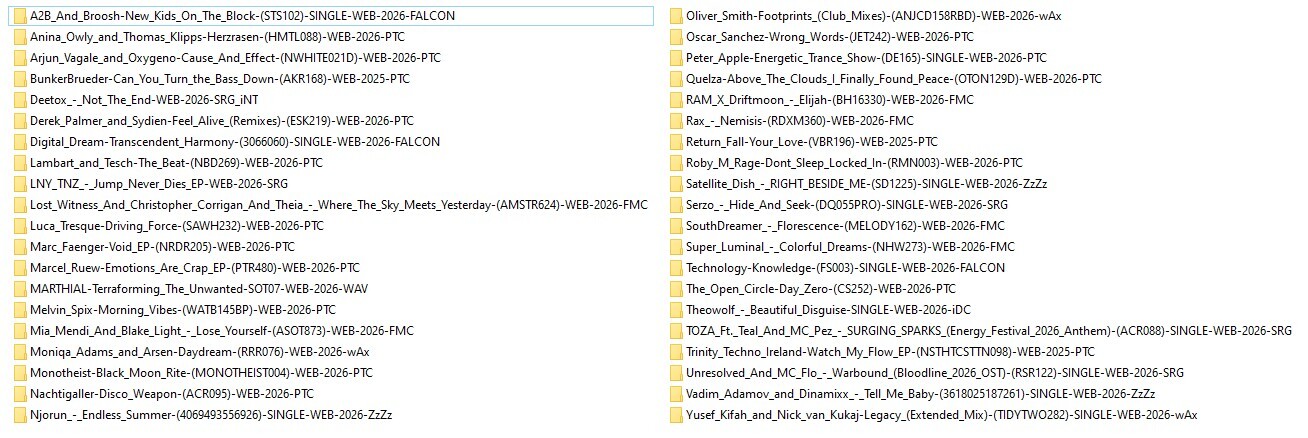Click folder icon of Trinity_Techno_Ireland-Watch_My_Flow_EP

pyautogui.click(x=676, y=352)
